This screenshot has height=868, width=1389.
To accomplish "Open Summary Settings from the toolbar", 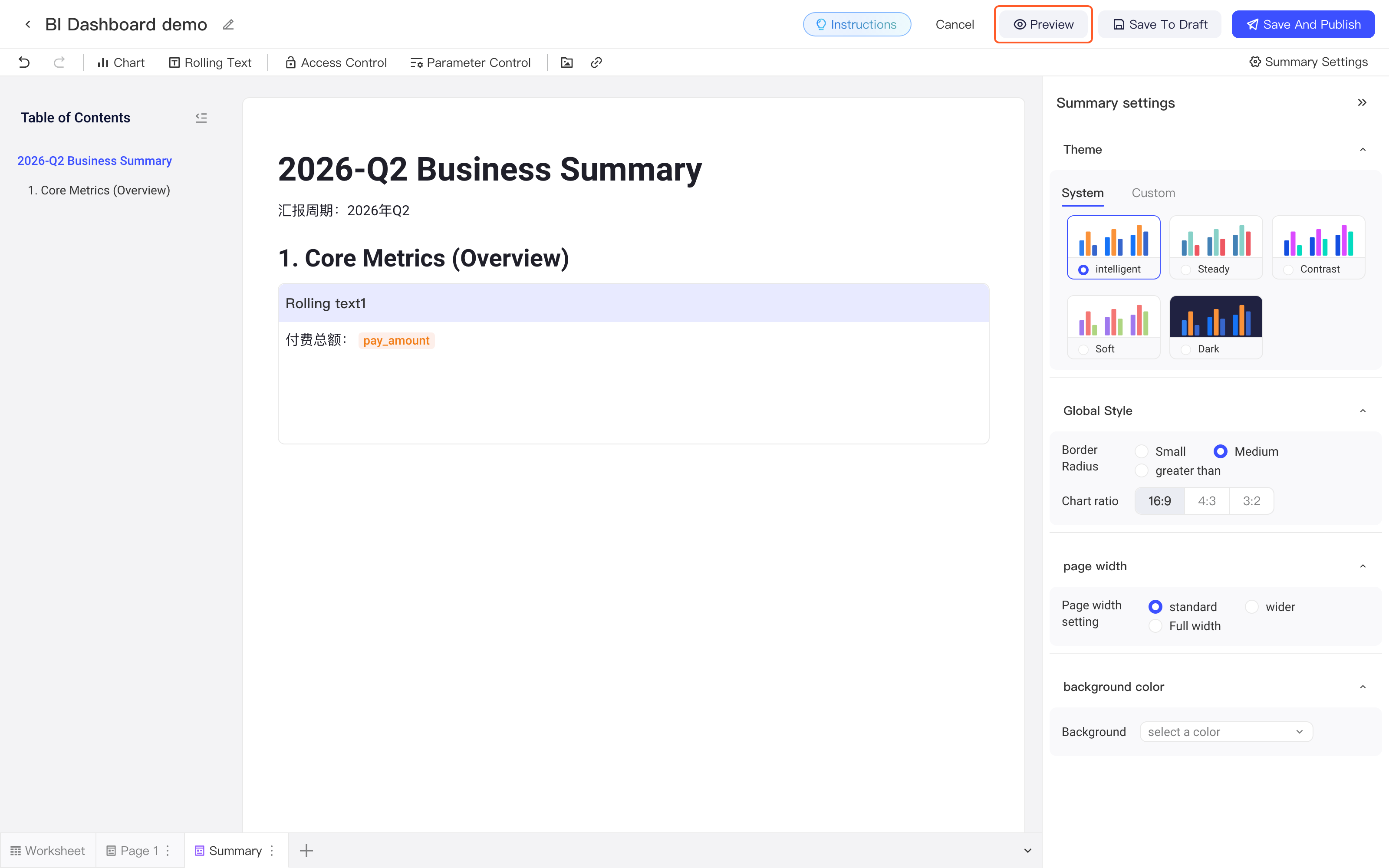I will click(x=1308, y=62).
